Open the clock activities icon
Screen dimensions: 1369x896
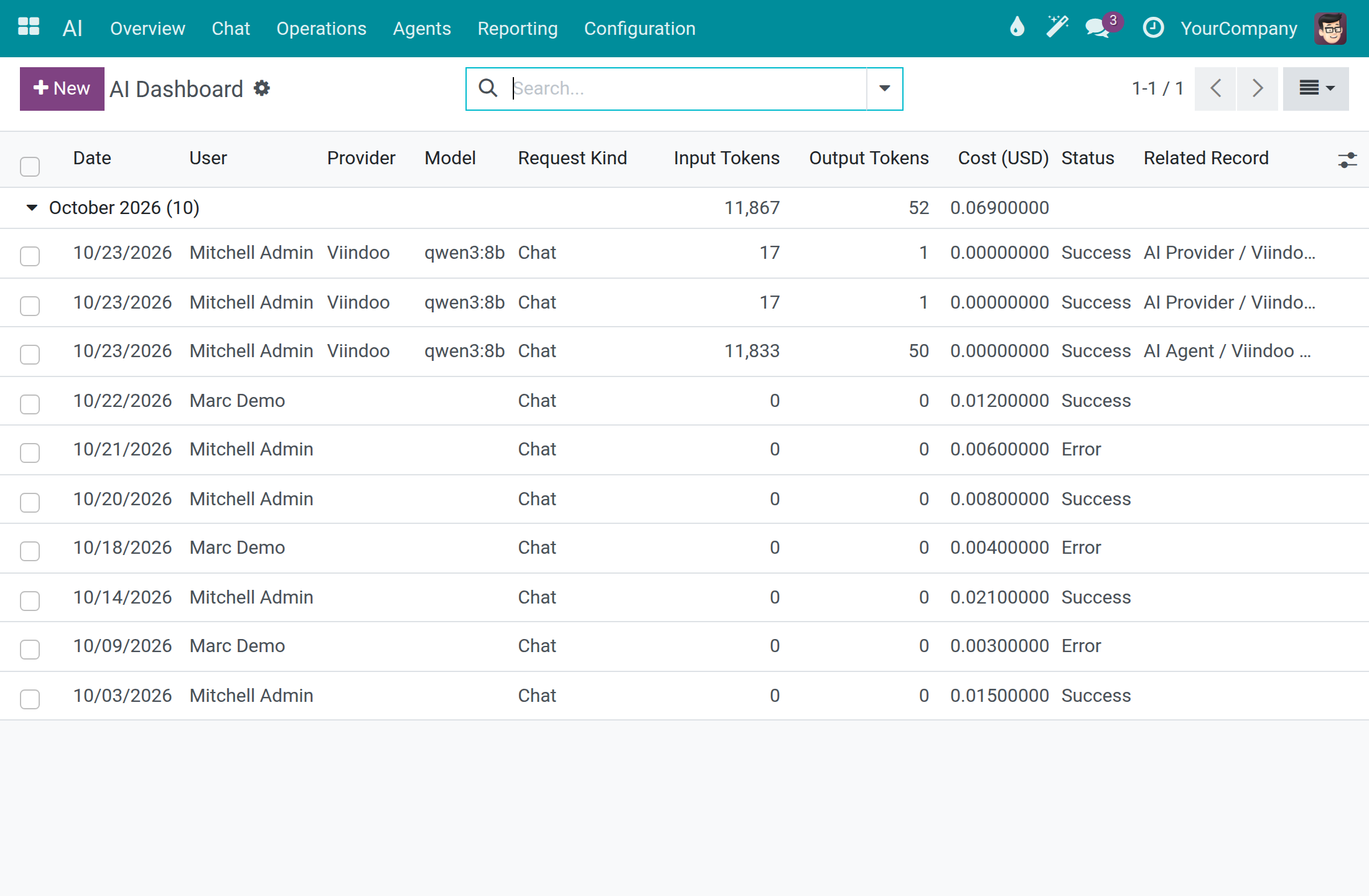pos(1153,27)
